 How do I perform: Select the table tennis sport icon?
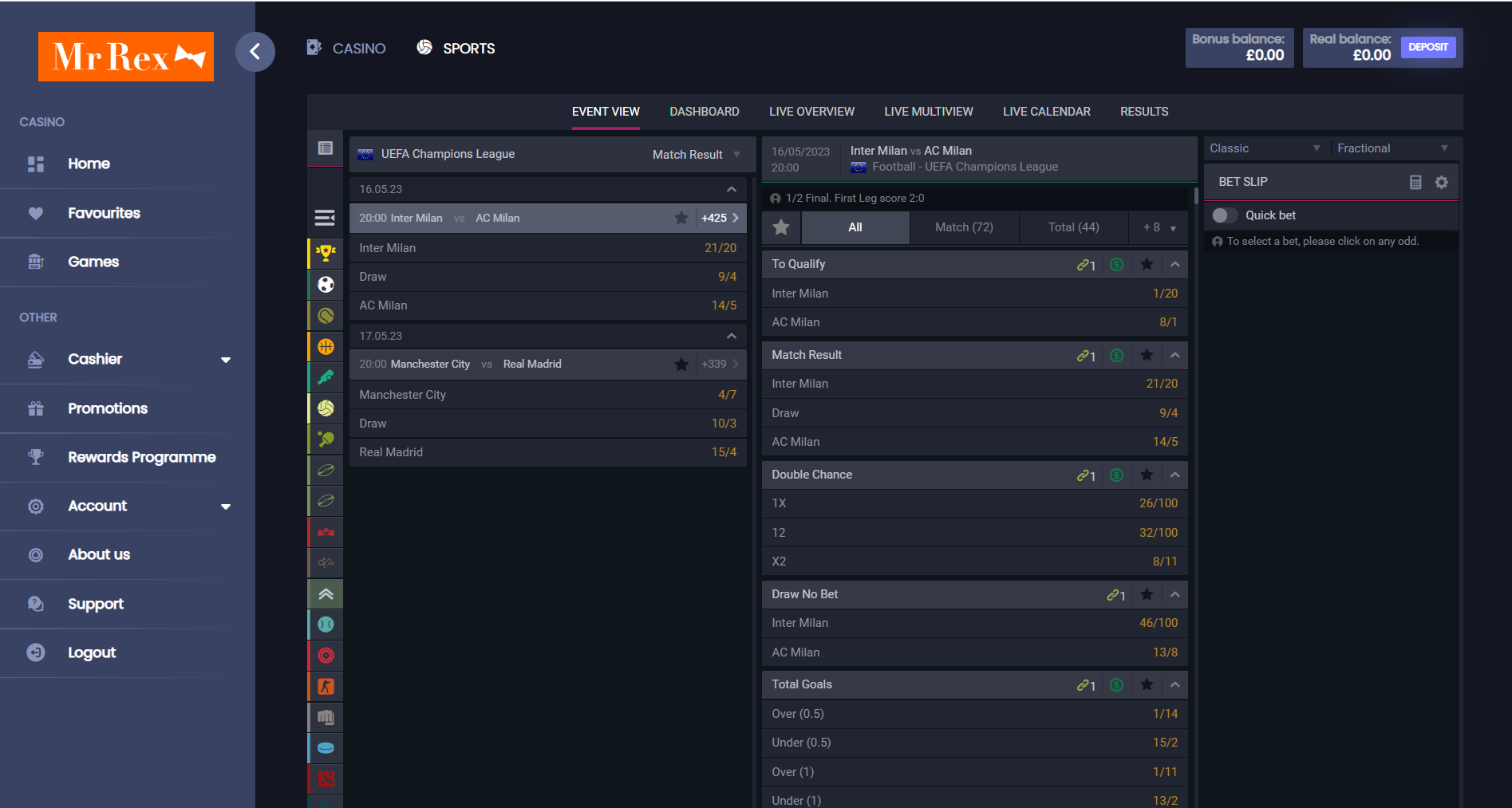(x=325, y=439)
